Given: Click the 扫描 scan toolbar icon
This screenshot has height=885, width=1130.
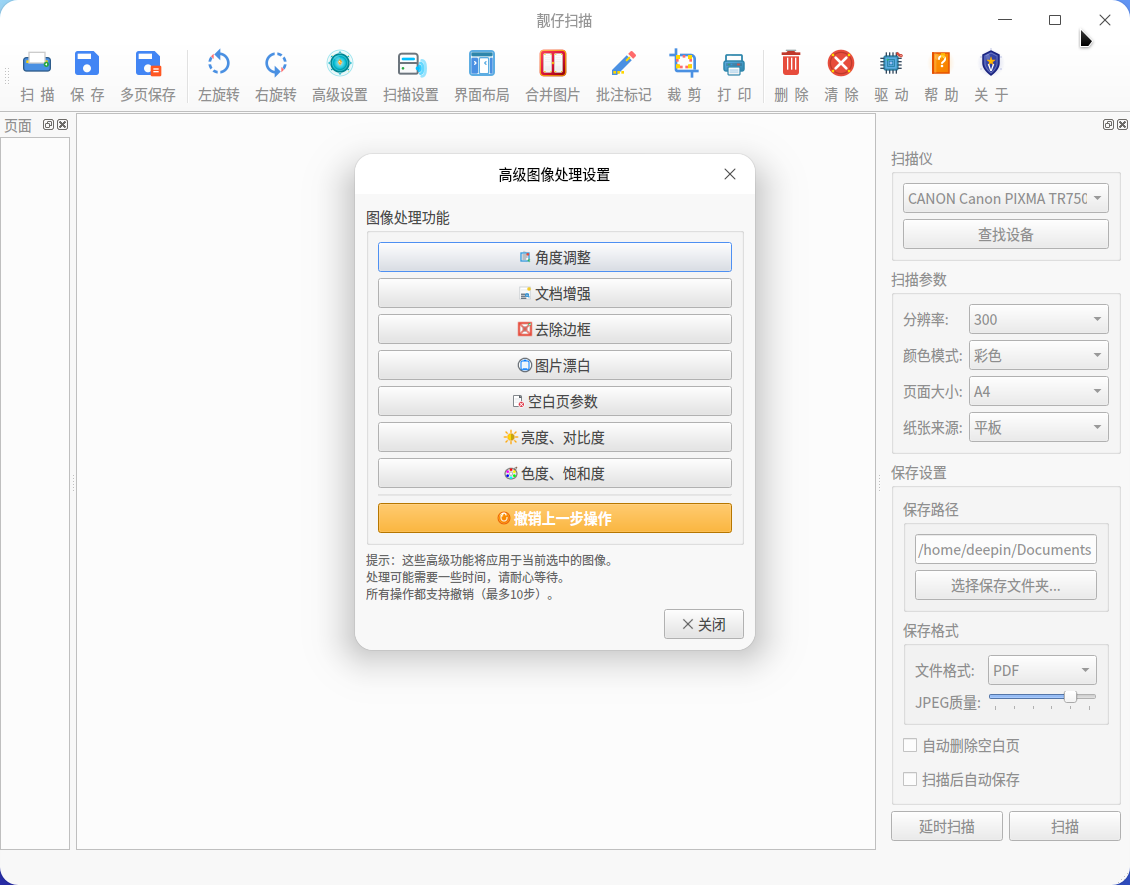Looking at the screenshot, I should point(37,63).
